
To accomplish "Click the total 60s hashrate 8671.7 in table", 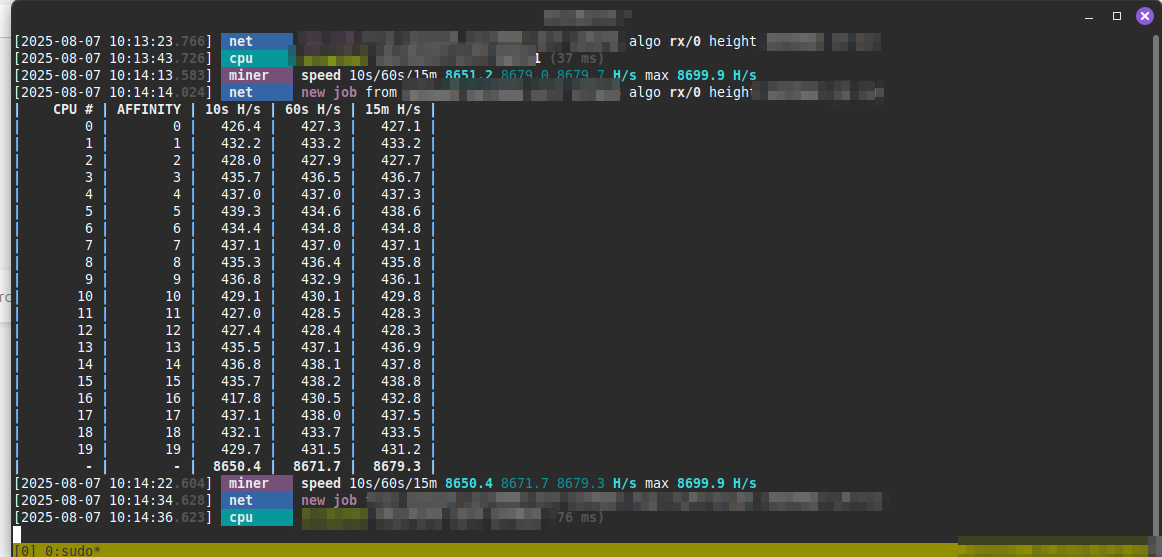I will 317,467.
